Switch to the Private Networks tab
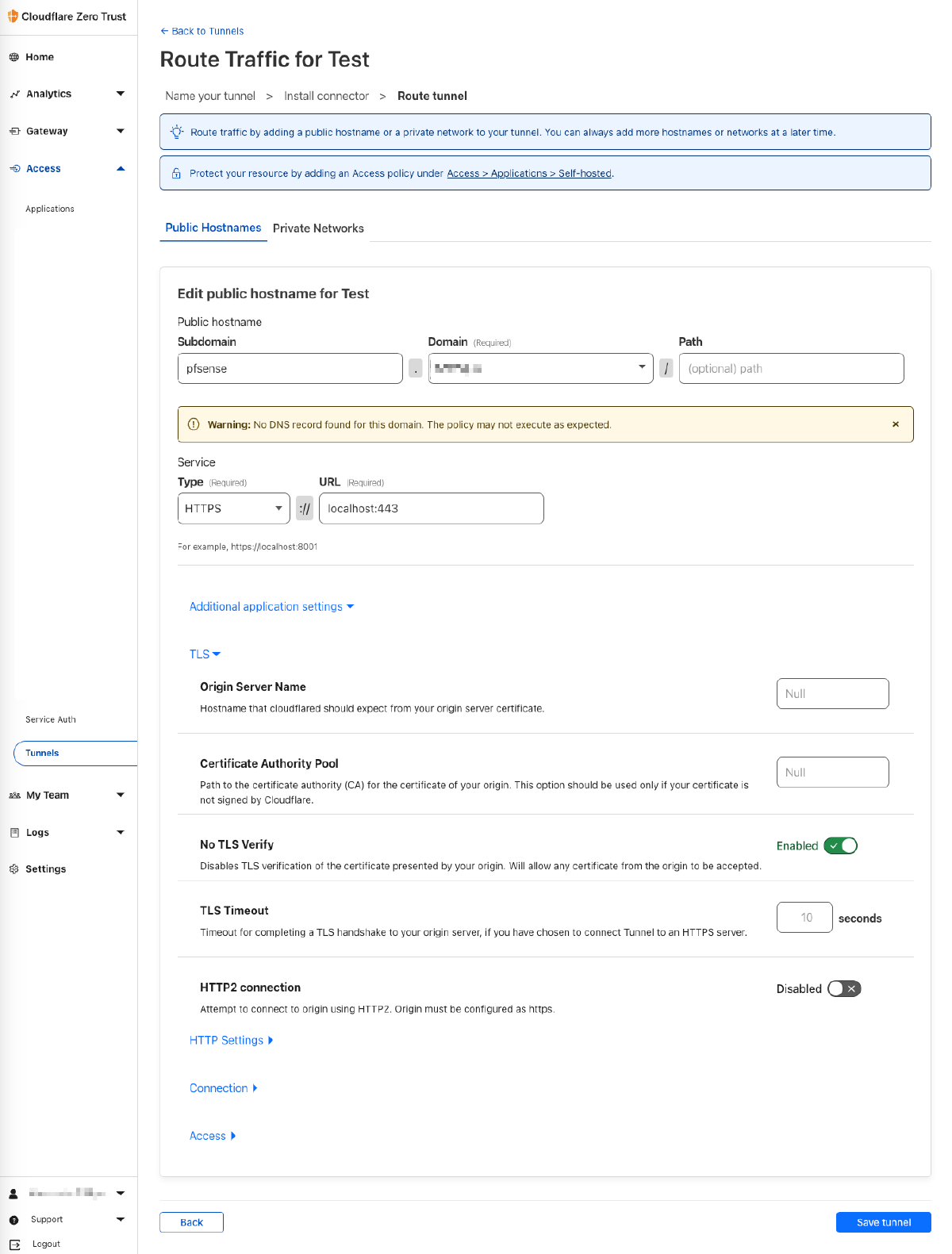 [x=318, y=228]
